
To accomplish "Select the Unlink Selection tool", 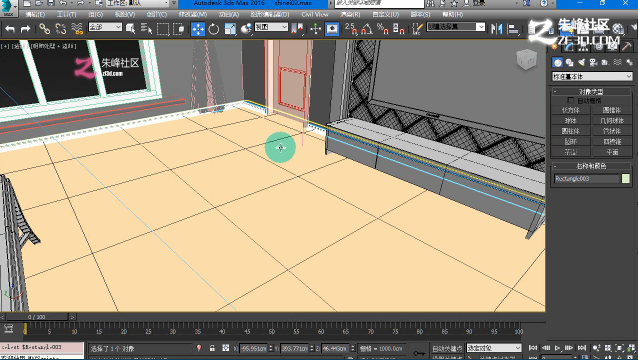I will [x=61, y=29].
